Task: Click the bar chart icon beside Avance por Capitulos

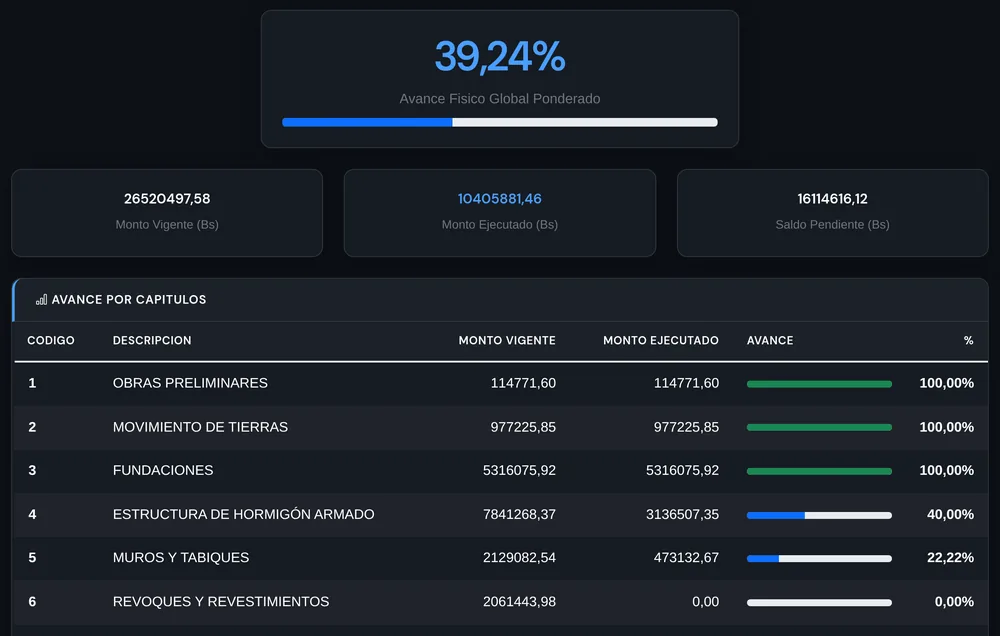Action: (x=41, y=299)
